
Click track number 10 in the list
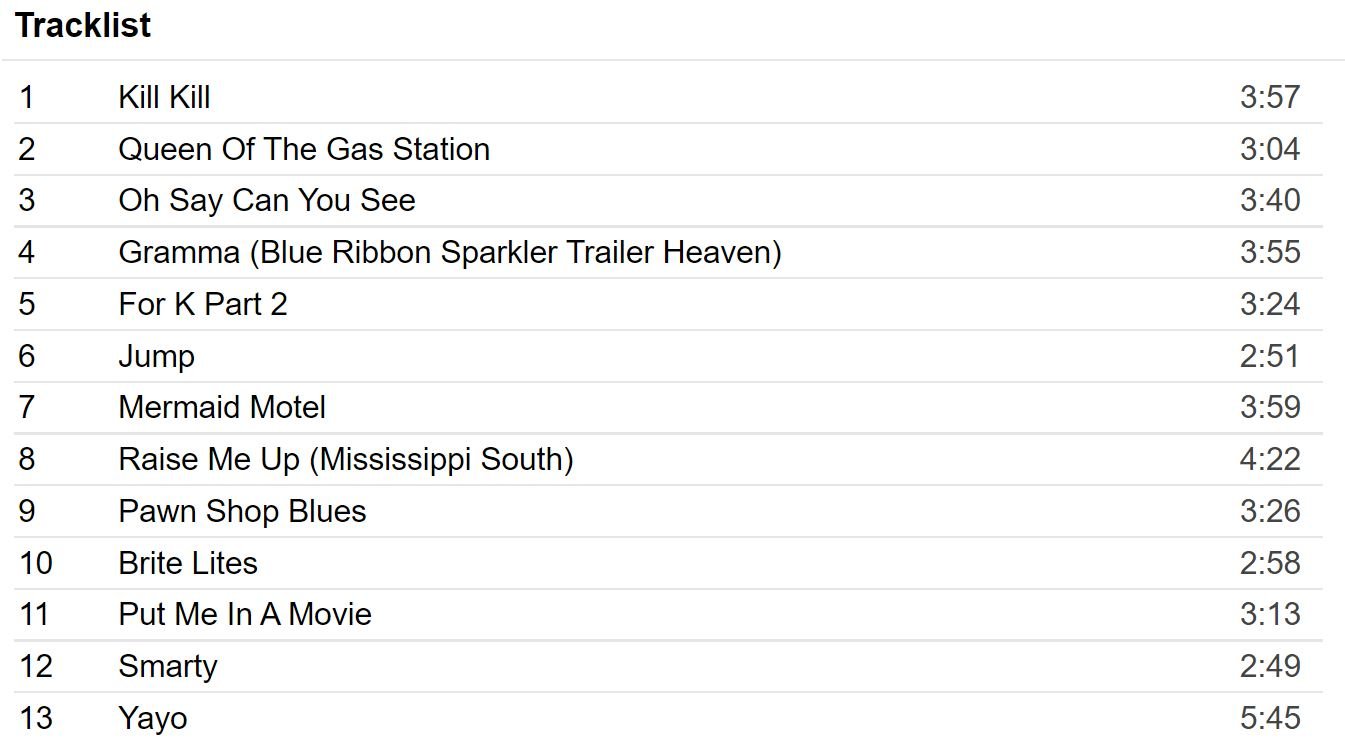click(x=35, y=563)
